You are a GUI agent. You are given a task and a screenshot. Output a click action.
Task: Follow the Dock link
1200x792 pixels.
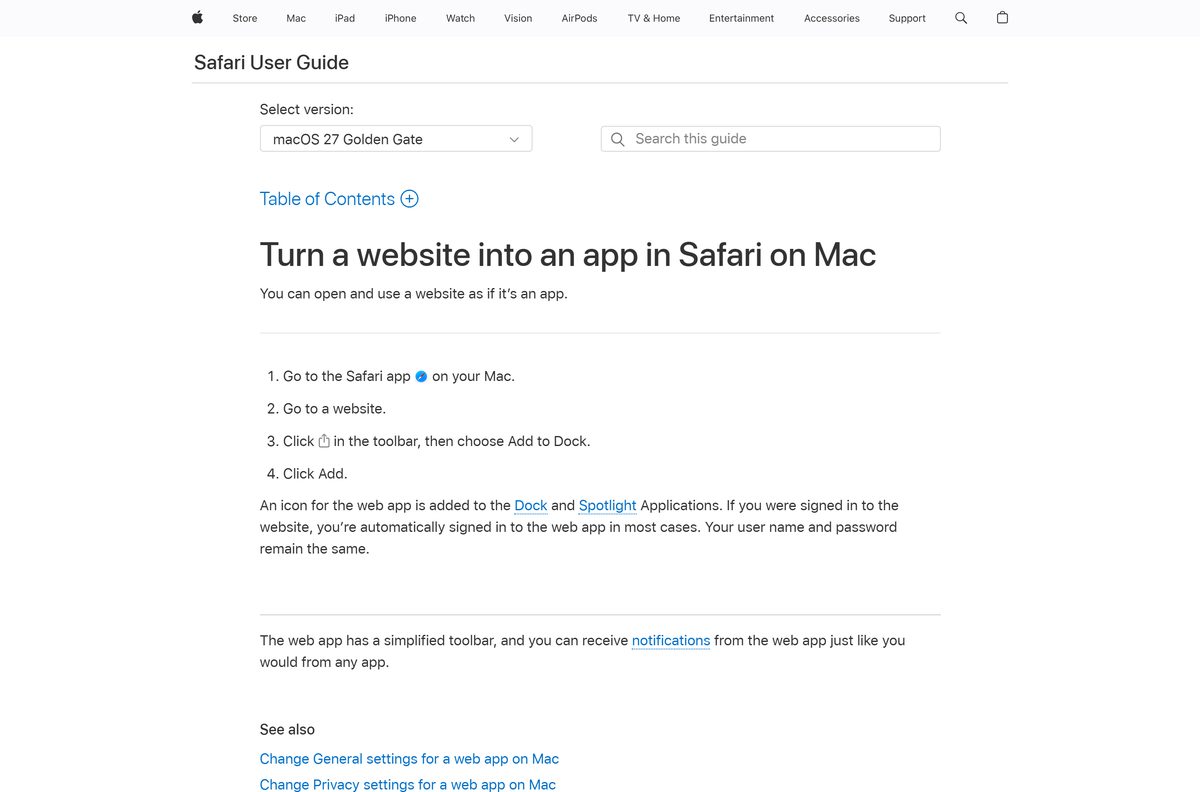click(531, 506)
